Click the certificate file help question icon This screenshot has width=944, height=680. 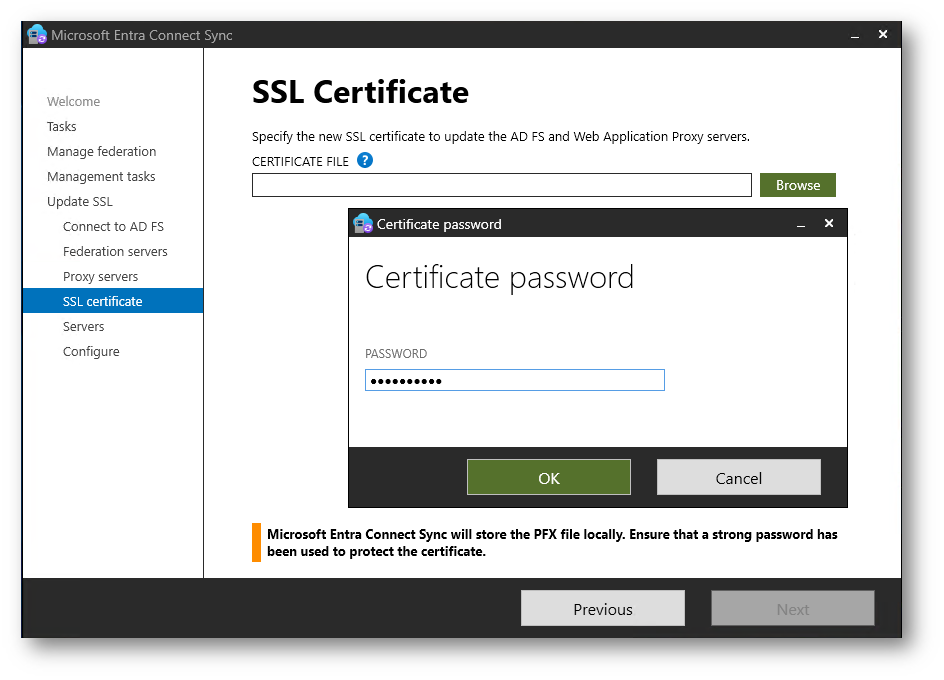coord(365,160)
